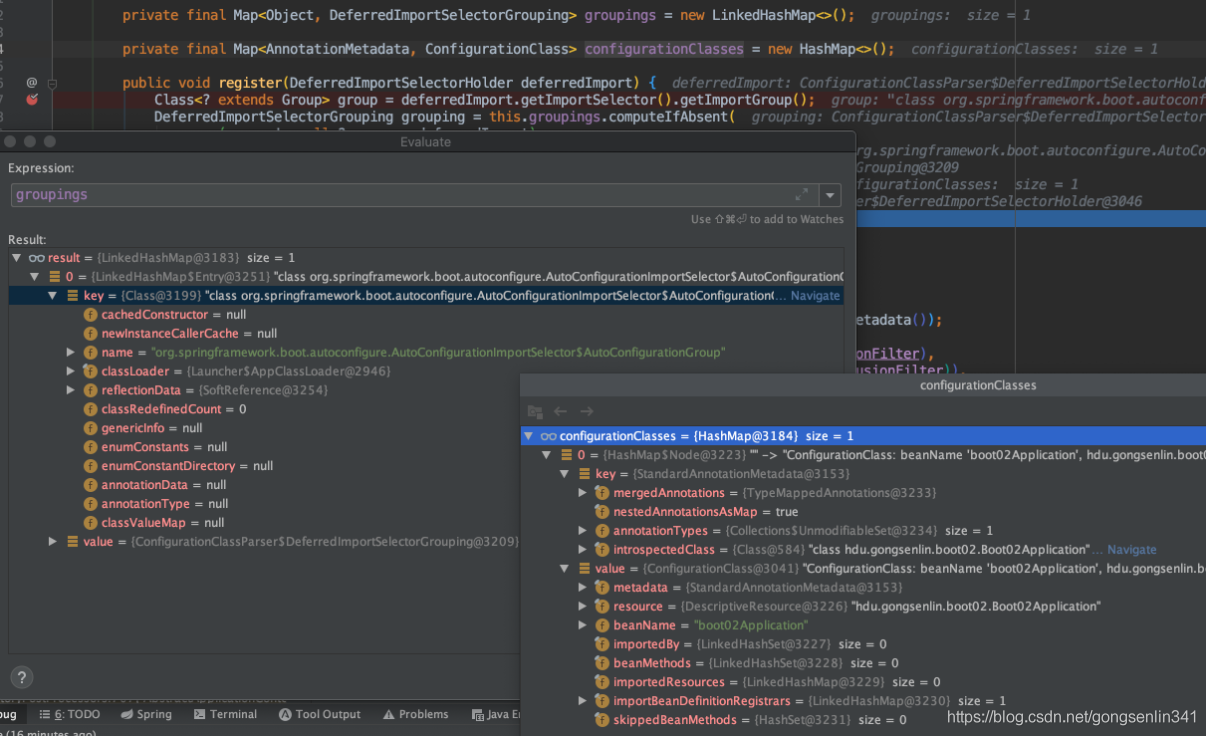This screenshot has height=736, width=1206.
Task: Open the Problems tool window
Action: (x=416, y=715)
